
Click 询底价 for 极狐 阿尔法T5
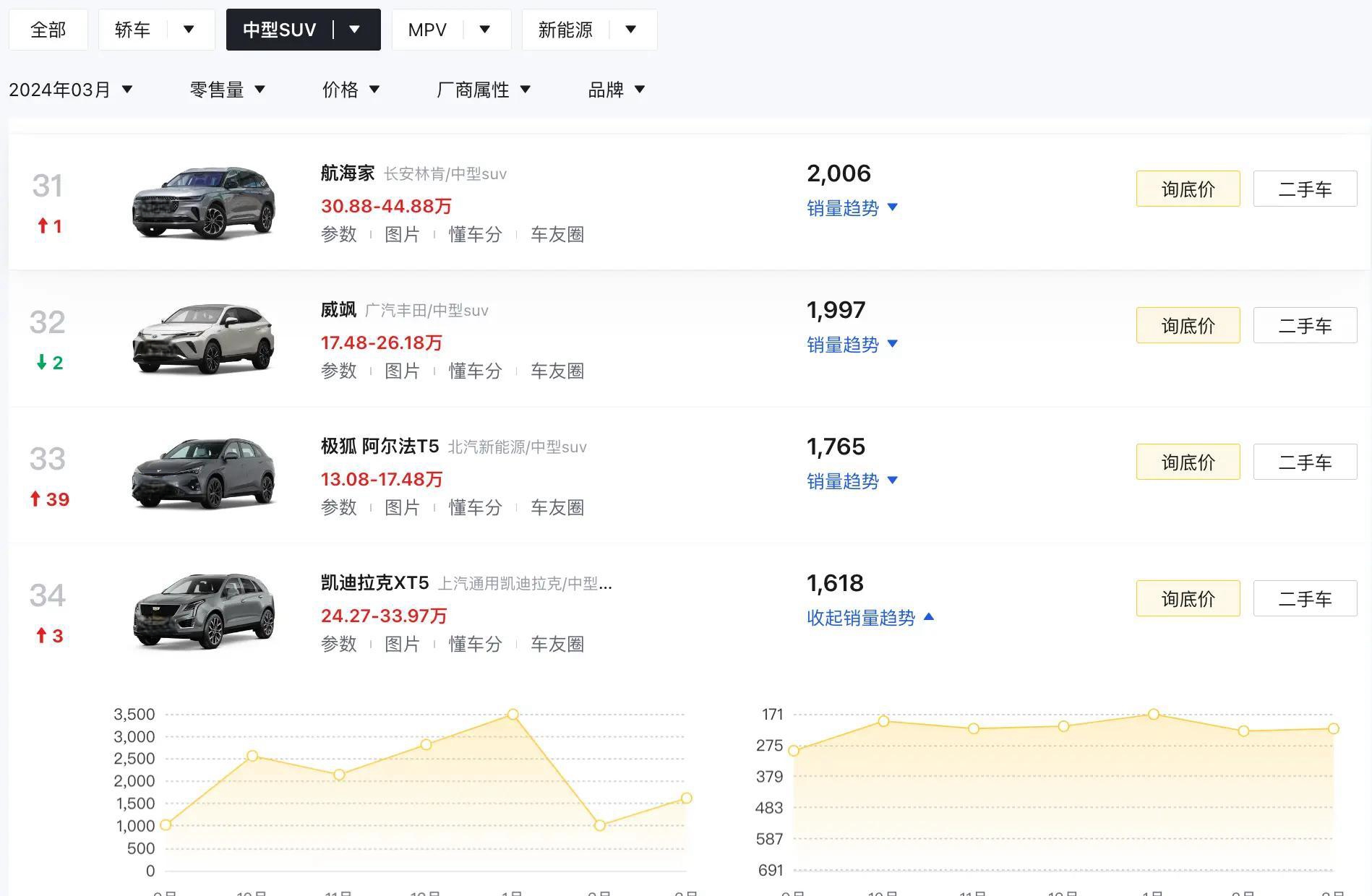[x=1188, y=462]
